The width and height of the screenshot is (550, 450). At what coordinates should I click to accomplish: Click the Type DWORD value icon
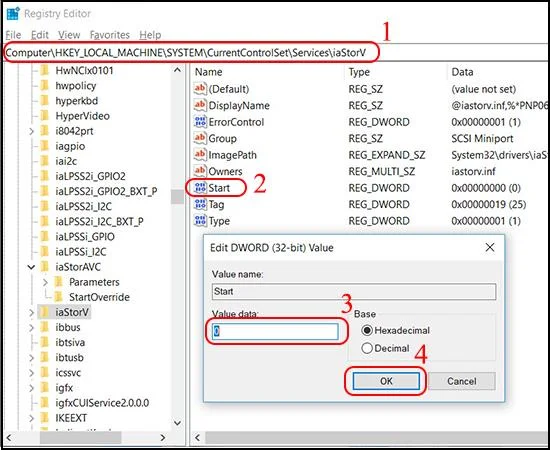200,220
